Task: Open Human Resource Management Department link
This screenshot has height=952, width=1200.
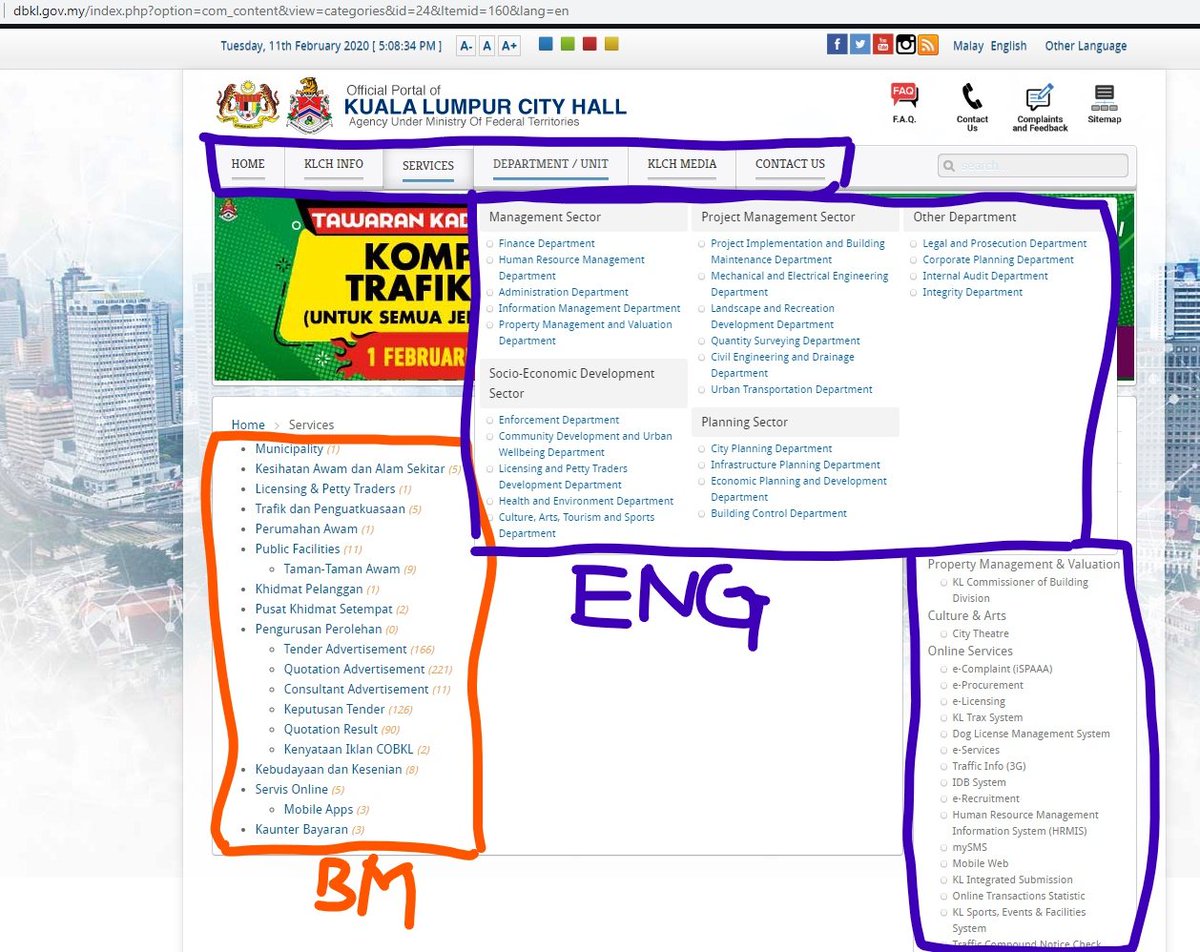Action: pyautogui.click(x=571, y=268)
